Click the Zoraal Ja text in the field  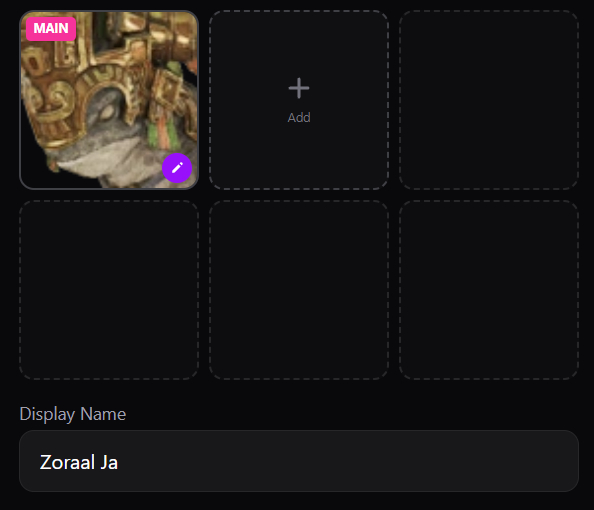(79, 462)
